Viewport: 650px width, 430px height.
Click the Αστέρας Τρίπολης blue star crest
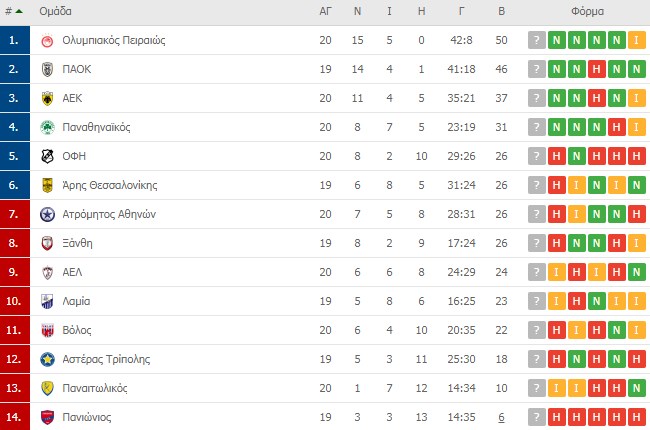[47, 360]
